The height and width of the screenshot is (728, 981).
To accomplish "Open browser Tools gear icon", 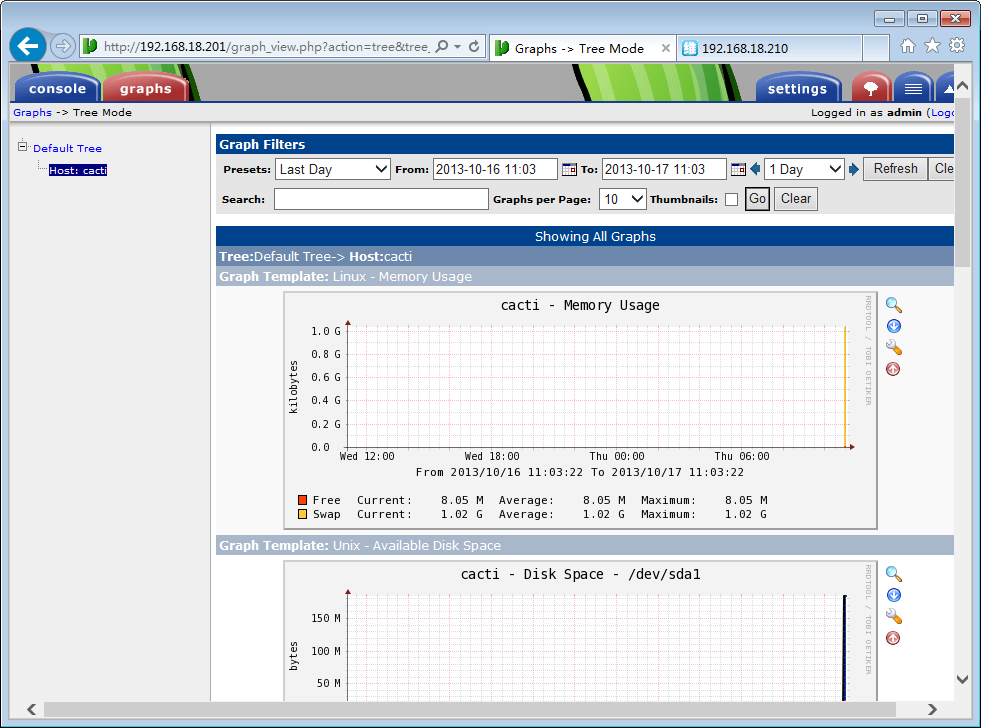I will point(957,46).
